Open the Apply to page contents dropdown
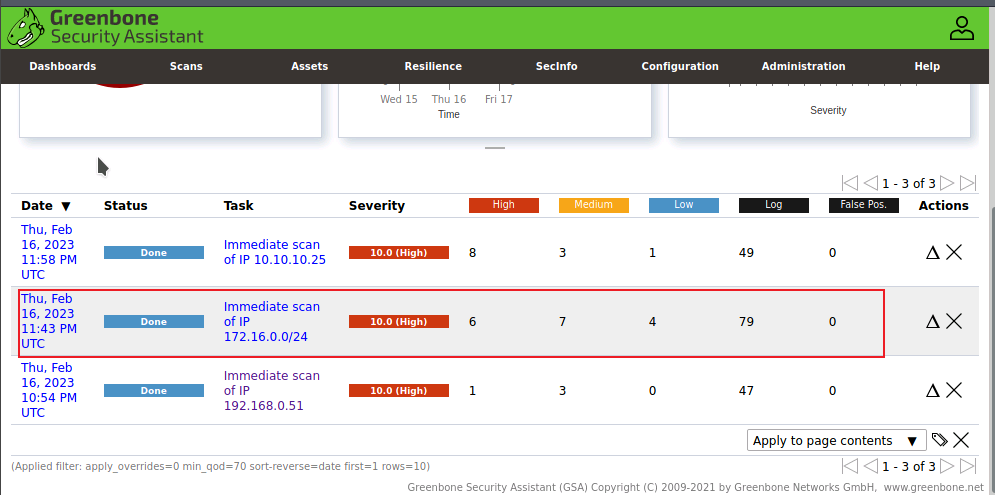 click(x=836, y=440)
